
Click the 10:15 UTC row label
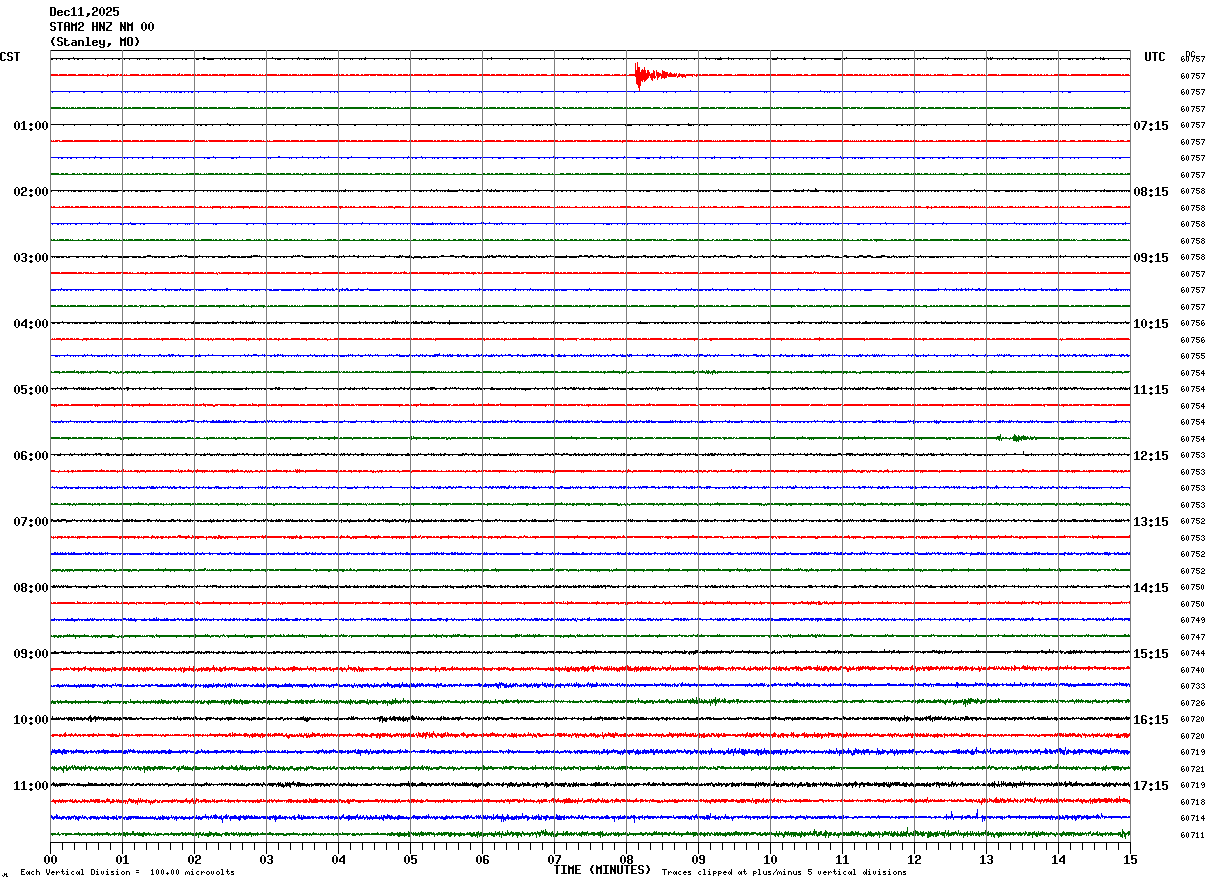1150,323
